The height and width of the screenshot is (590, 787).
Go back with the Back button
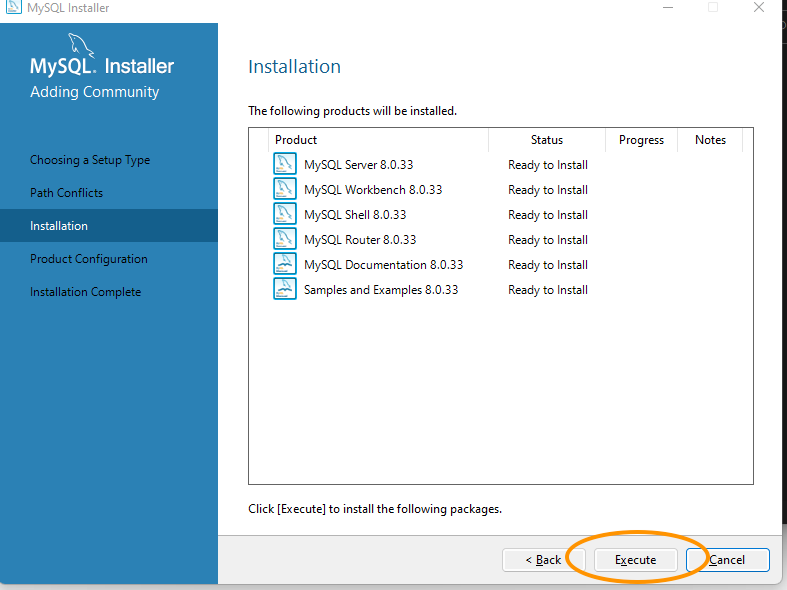(544, 559)
